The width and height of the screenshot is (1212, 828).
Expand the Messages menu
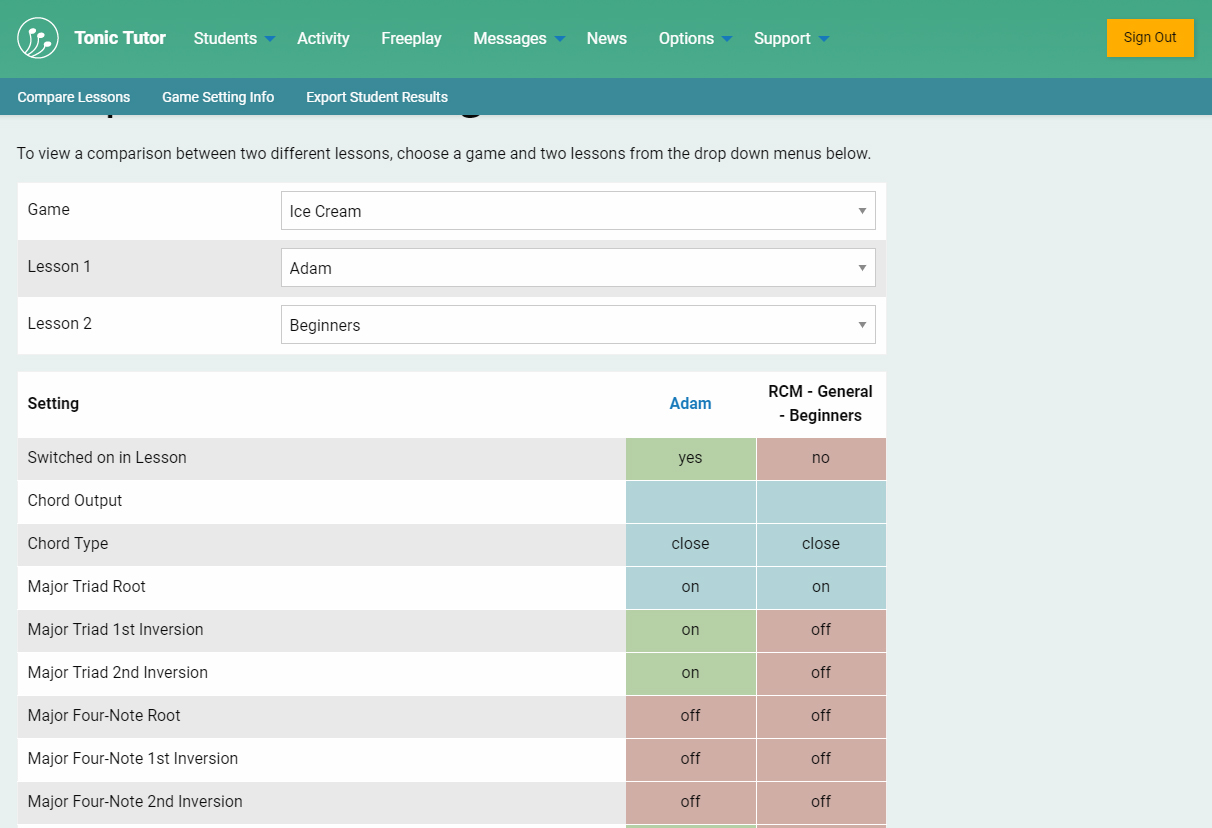coord(518,39)
